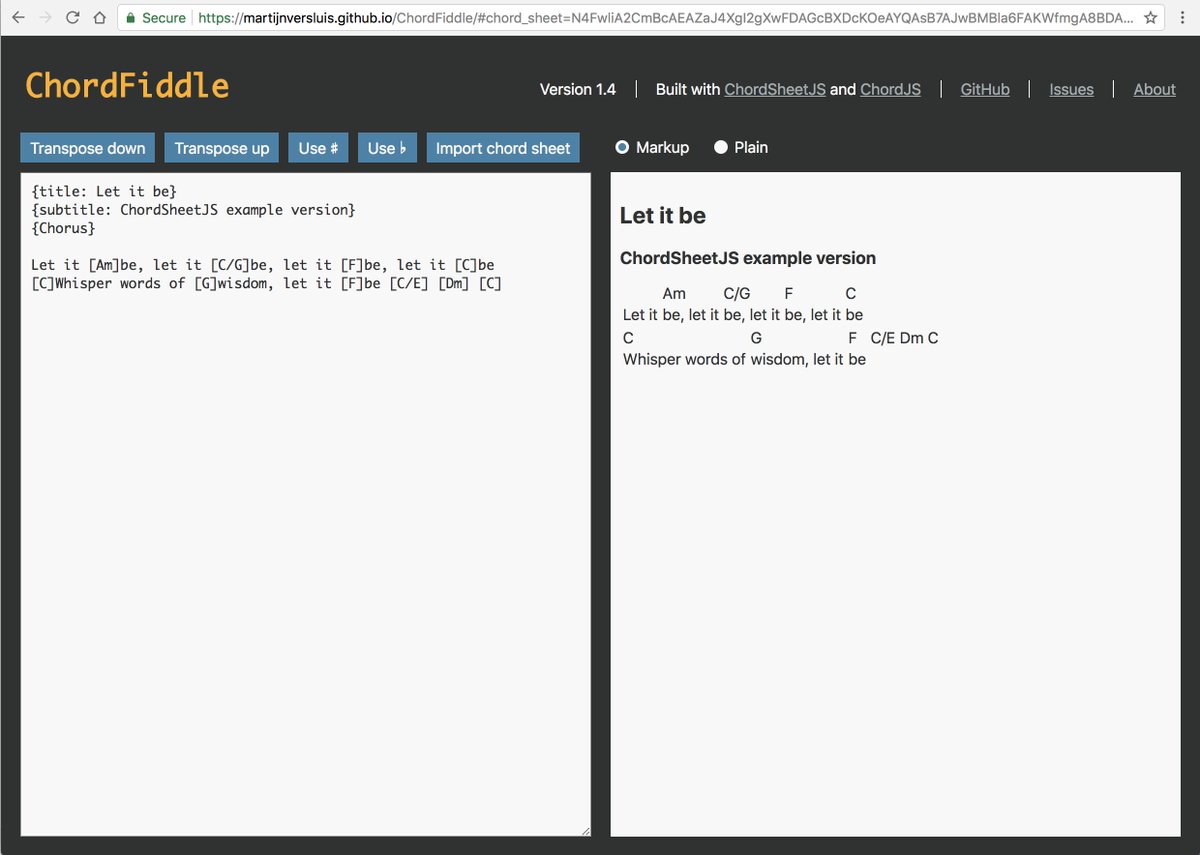This screenshot has width=1200, height=855.
Task: Switch chords to flats with Use ♭
Action: [x=387, y=148]
